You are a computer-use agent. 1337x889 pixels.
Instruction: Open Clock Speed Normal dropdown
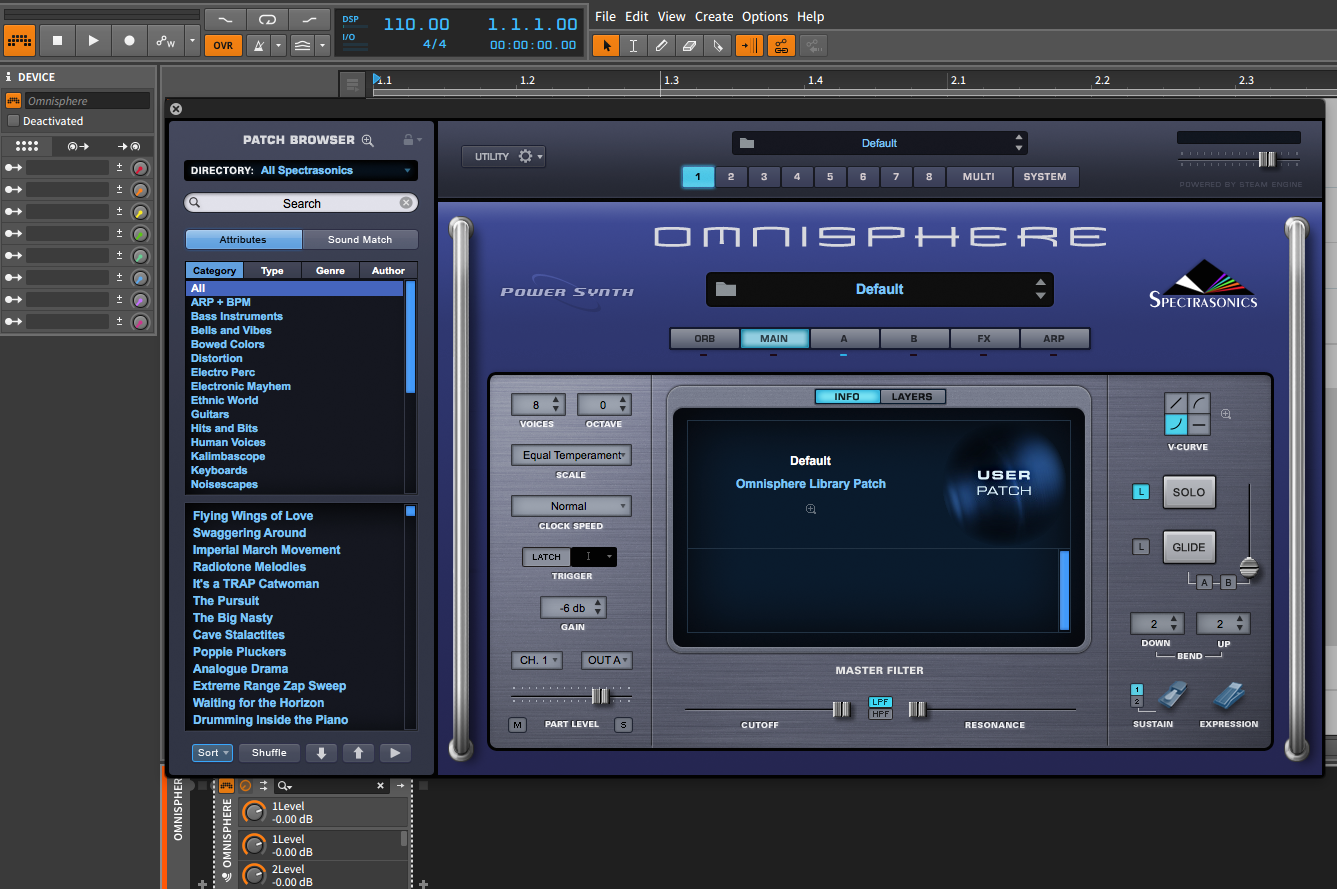coord(571,506)
